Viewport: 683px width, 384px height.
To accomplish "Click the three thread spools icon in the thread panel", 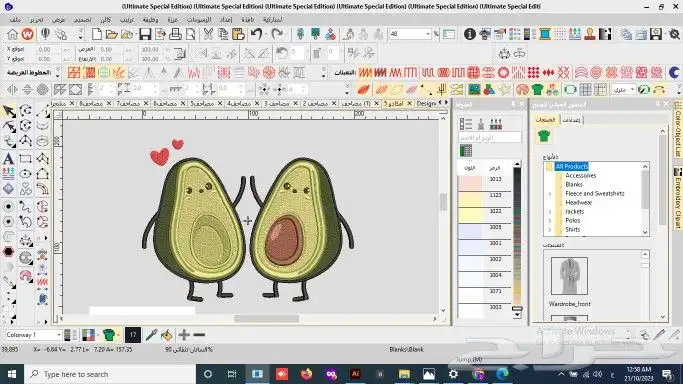I will coord(496,124).
